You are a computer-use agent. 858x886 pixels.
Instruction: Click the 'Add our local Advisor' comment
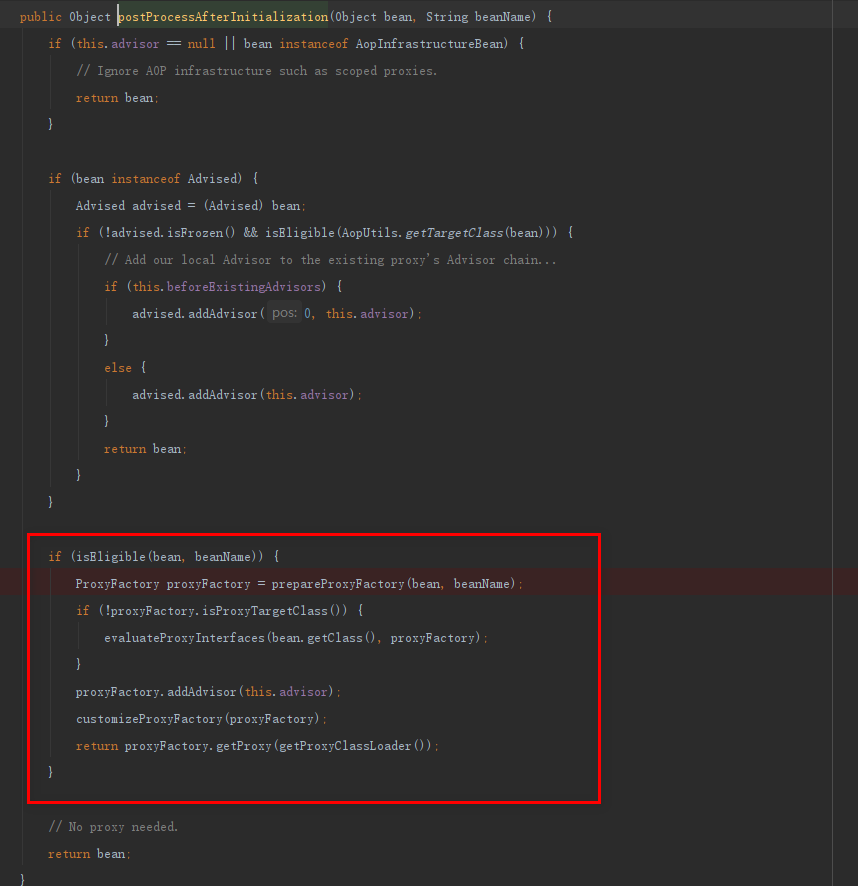330,260
